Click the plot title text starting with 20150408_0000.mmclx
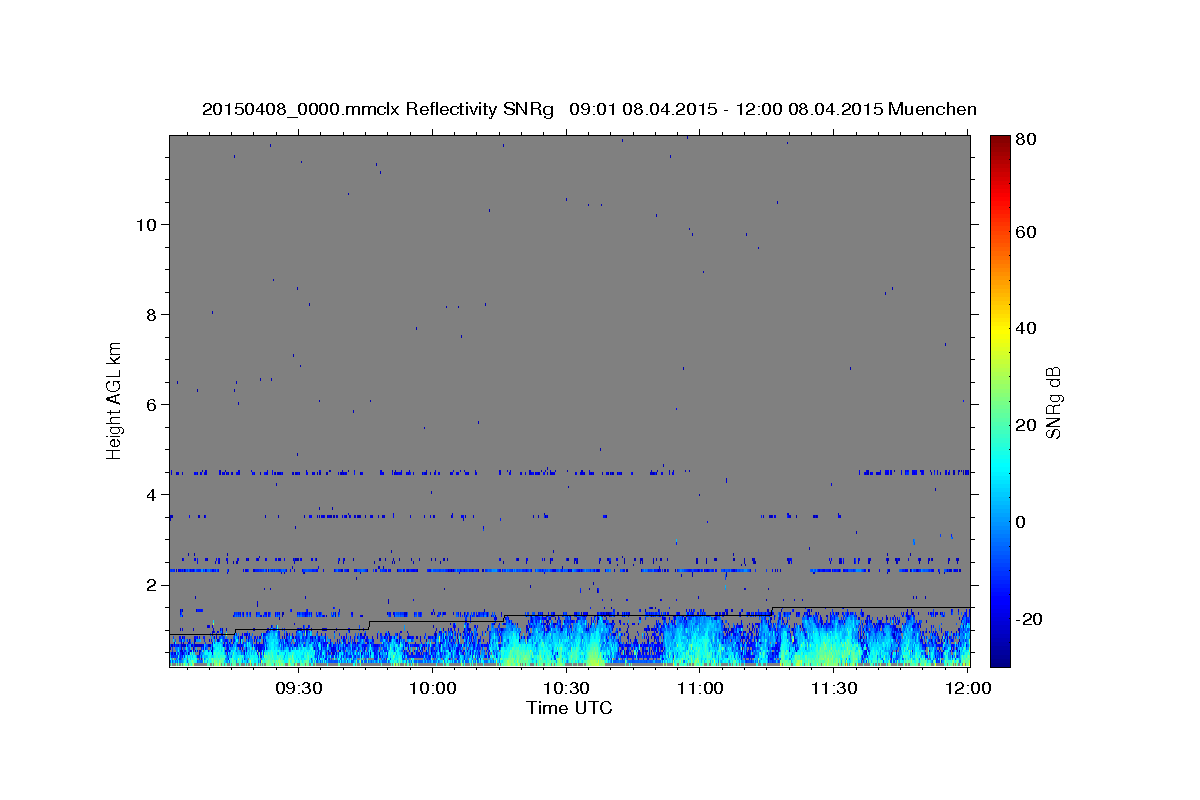Image resolution: width=1200 pixels, height=800 pixels. pyautogui.click(x=589, y=109)
